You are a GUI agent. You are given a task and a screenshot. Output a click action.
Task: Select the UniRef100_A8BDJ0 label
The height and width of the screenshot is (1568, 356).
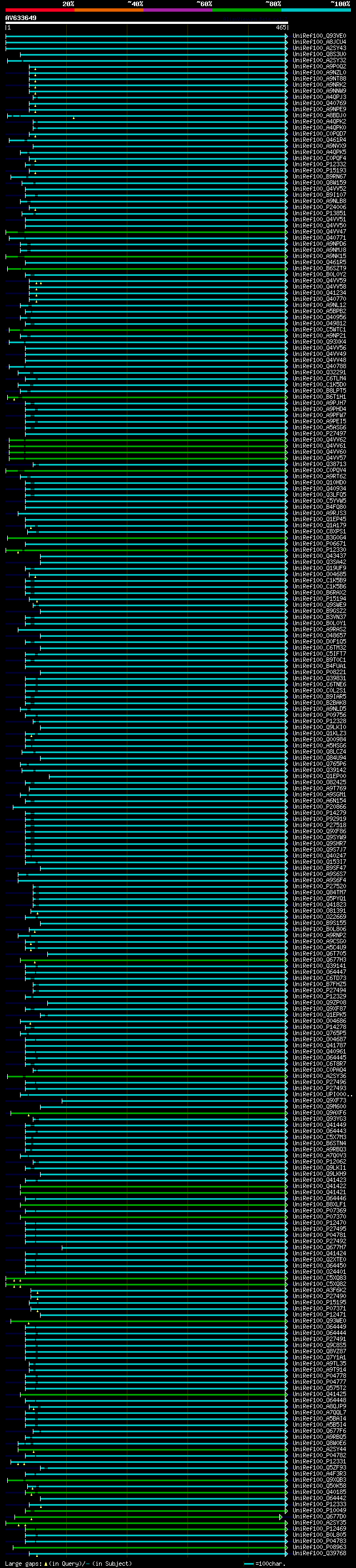pyautogui.click(x=319, y=115)
